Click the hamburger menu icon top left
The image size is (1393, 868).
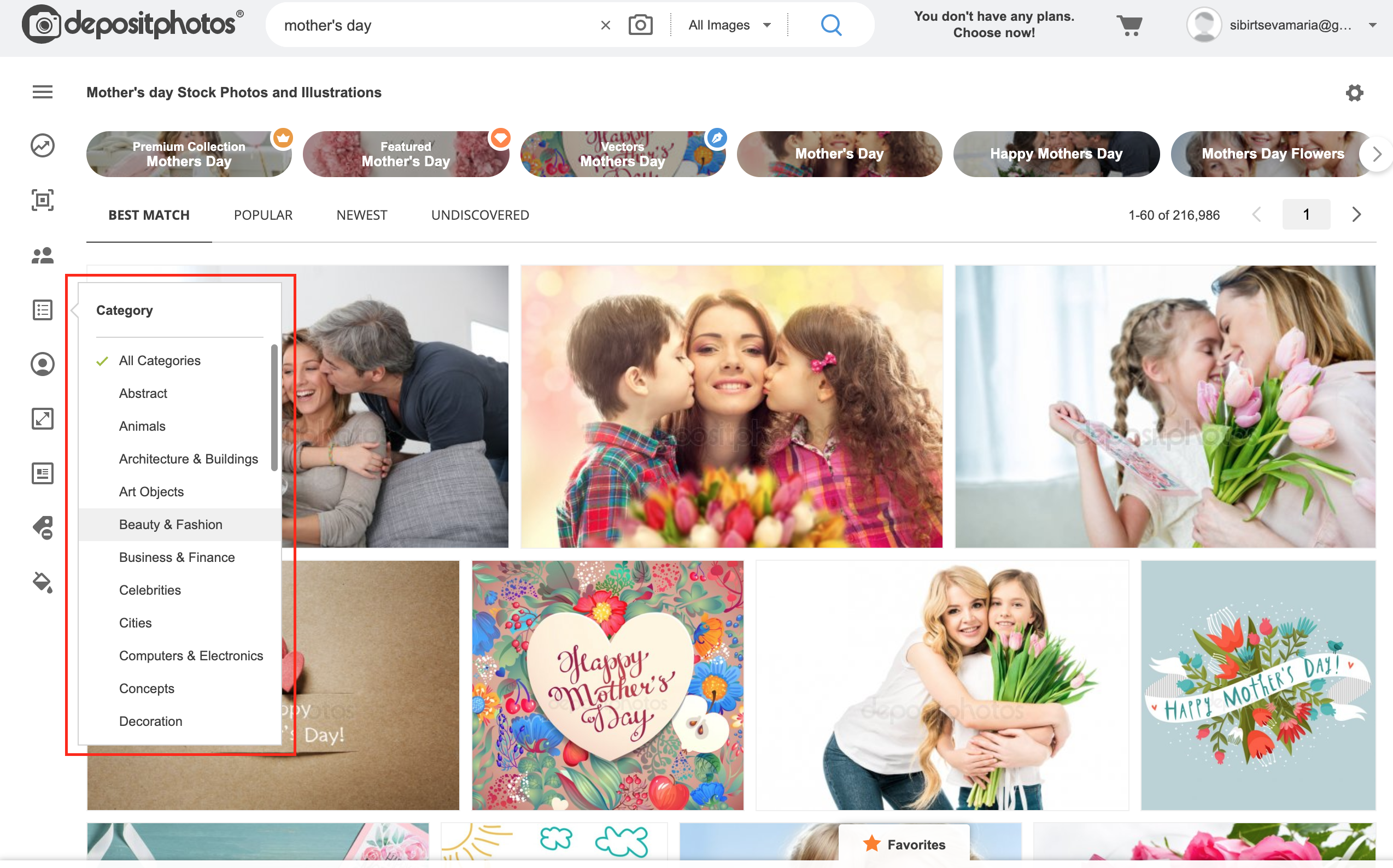pos(43,92)
